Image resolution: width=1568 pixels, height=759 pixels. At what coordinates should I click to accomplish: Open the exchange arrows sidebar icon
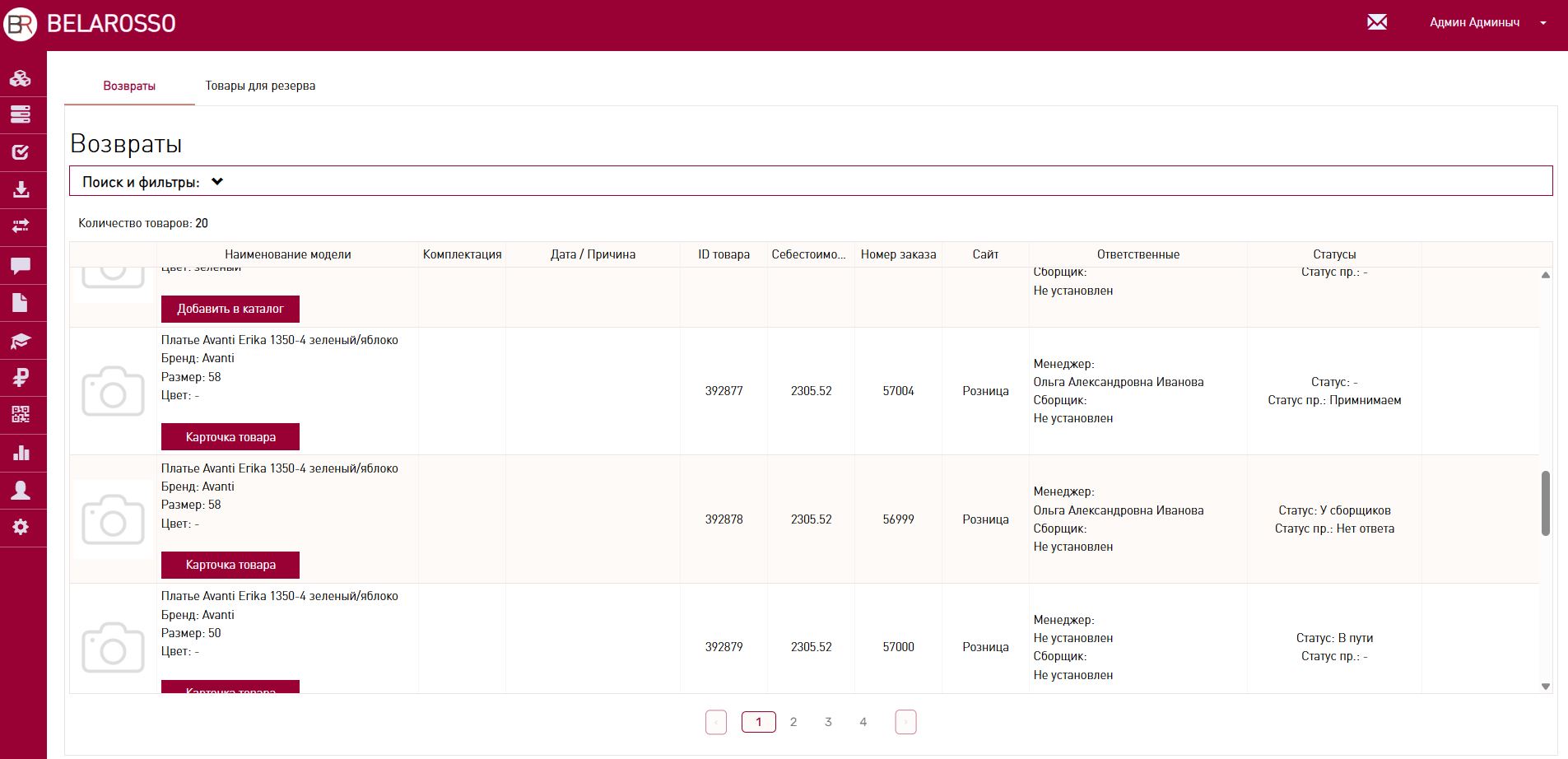(x=21, y=226)
